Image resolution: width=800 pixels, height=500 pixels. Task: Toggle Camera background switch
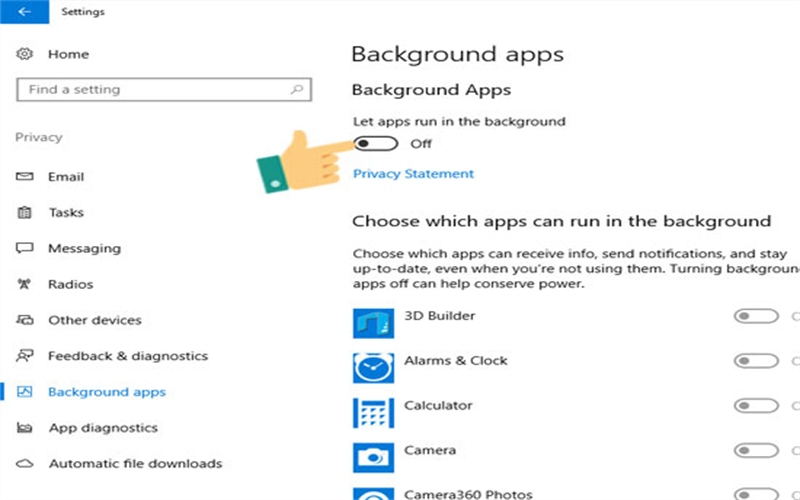756,451
